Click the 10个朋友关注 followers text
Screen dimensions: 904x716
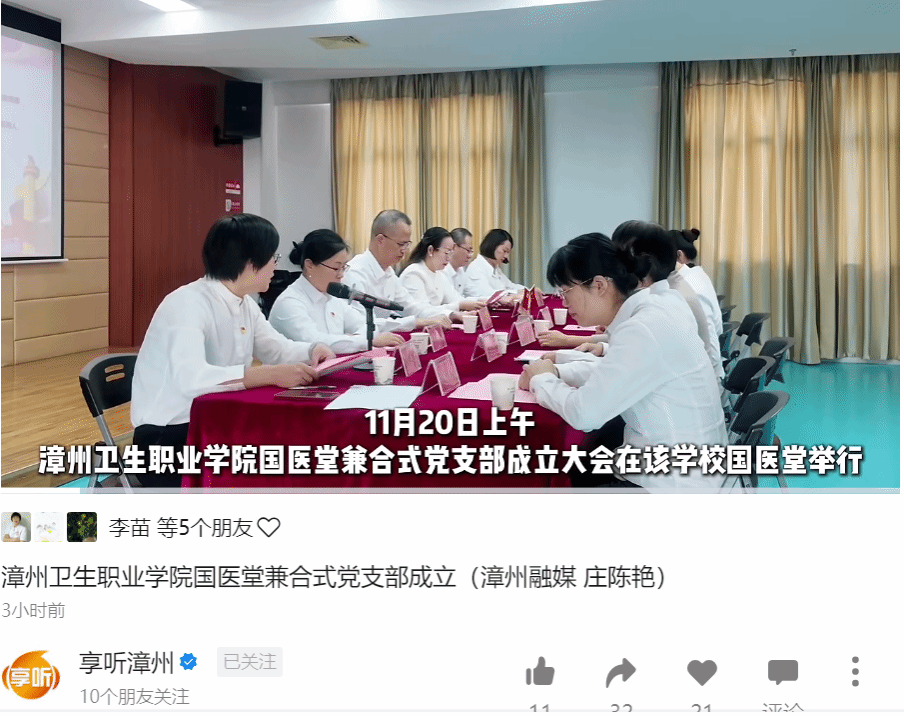point(134,696)
